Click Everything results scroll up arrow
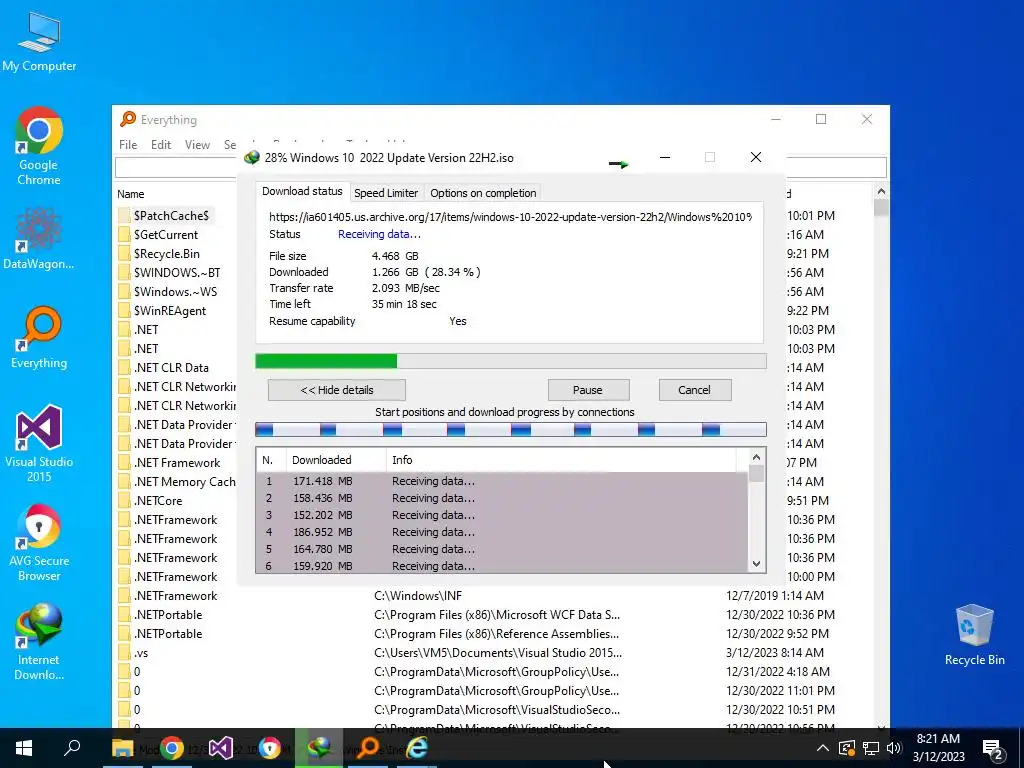 881,191
